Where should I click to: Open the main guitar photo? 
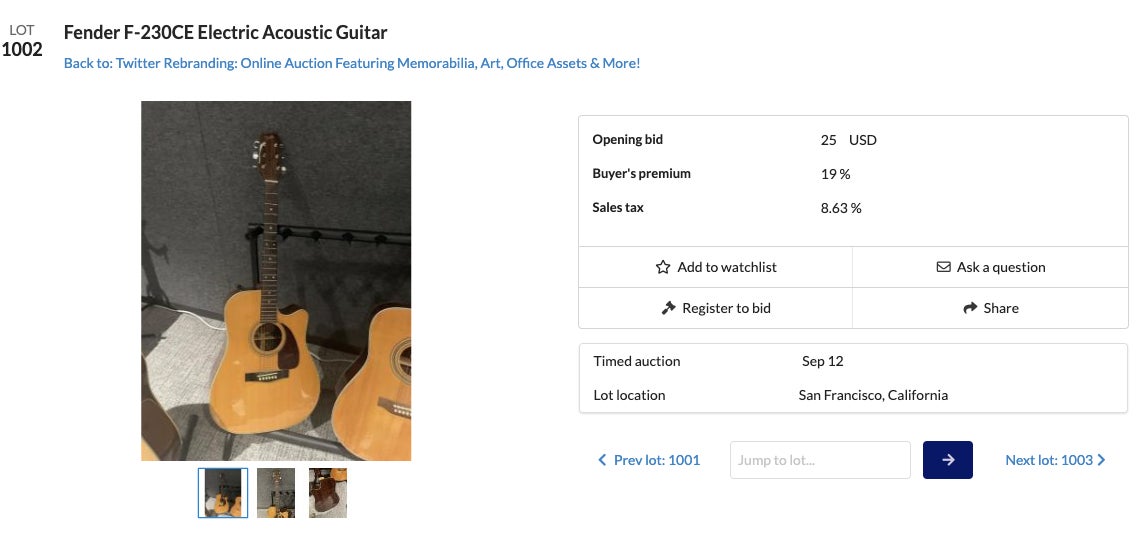point(276,281)
